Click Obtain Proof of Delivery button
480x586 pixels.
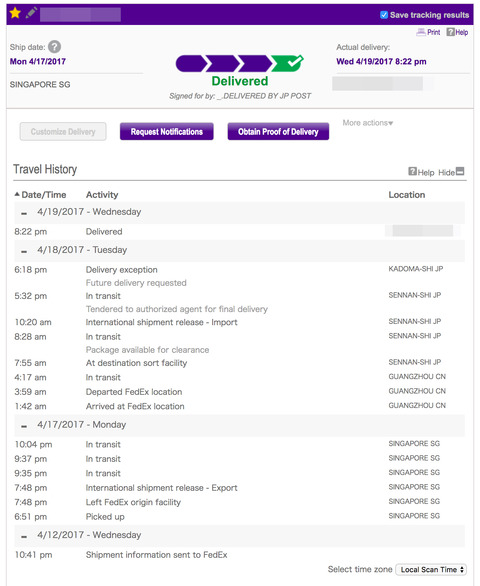point(278,132)
